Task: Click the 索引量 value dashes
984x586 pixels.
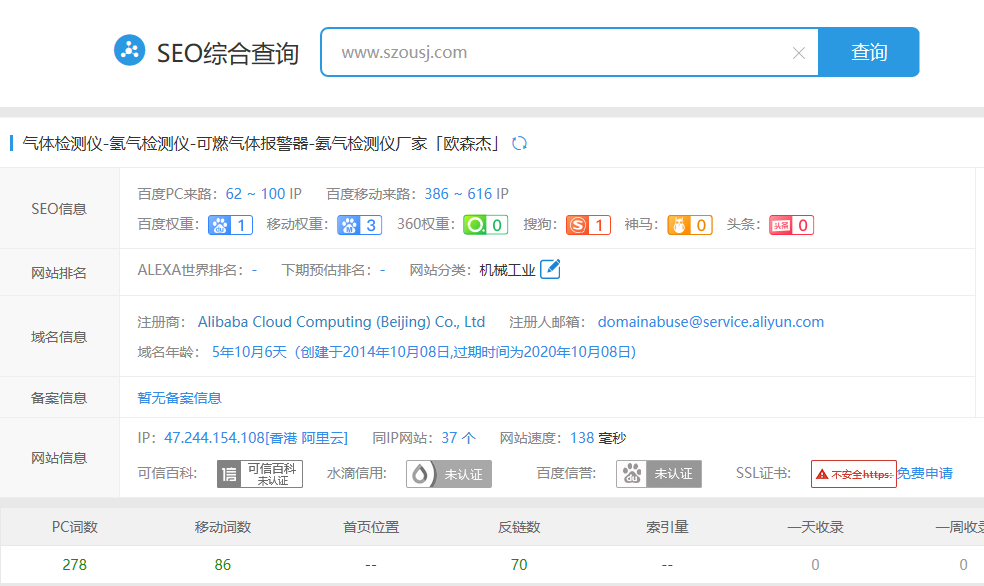Action: click(x=667, y=565)
